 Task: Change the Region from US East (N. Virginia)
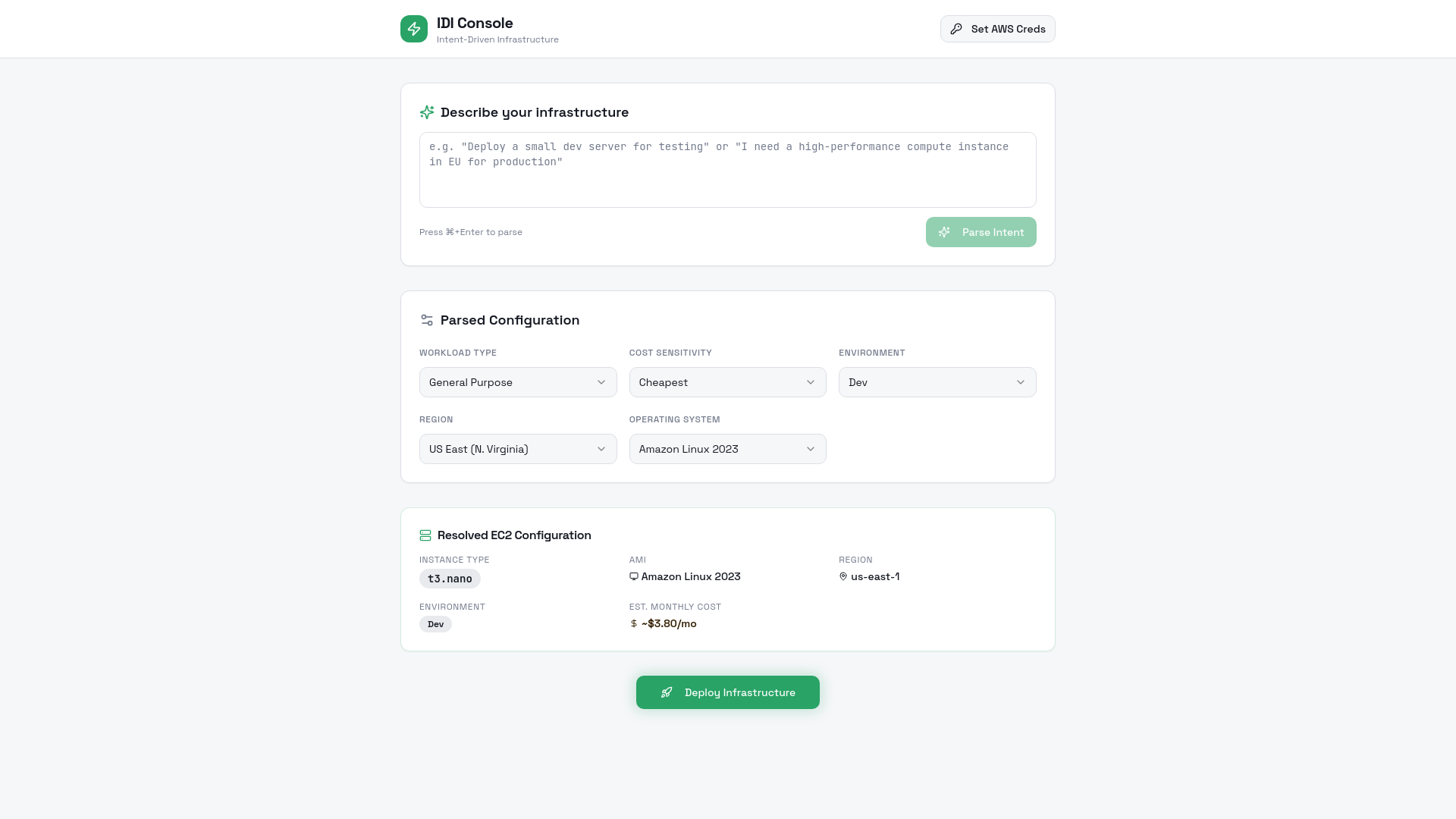(x=518, y=449)
